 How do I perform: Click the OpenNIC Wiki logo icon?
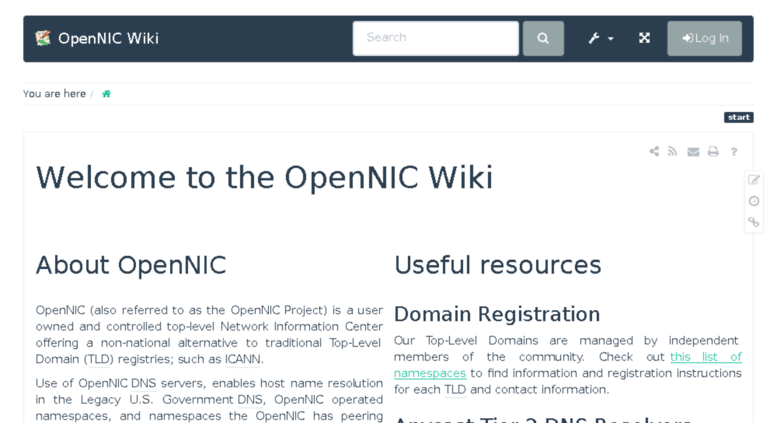coord(43,38)
